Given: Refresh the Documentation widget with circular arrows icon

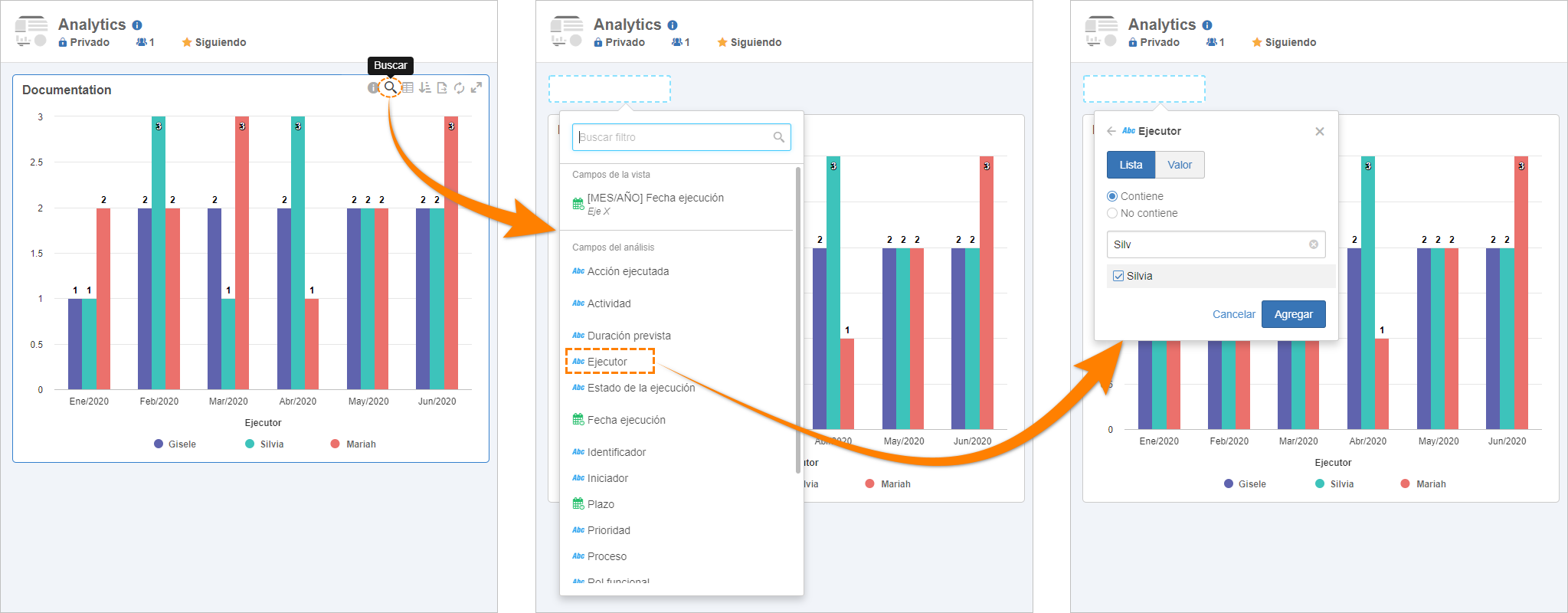Looking at the screenshot, I should (459, 88).
